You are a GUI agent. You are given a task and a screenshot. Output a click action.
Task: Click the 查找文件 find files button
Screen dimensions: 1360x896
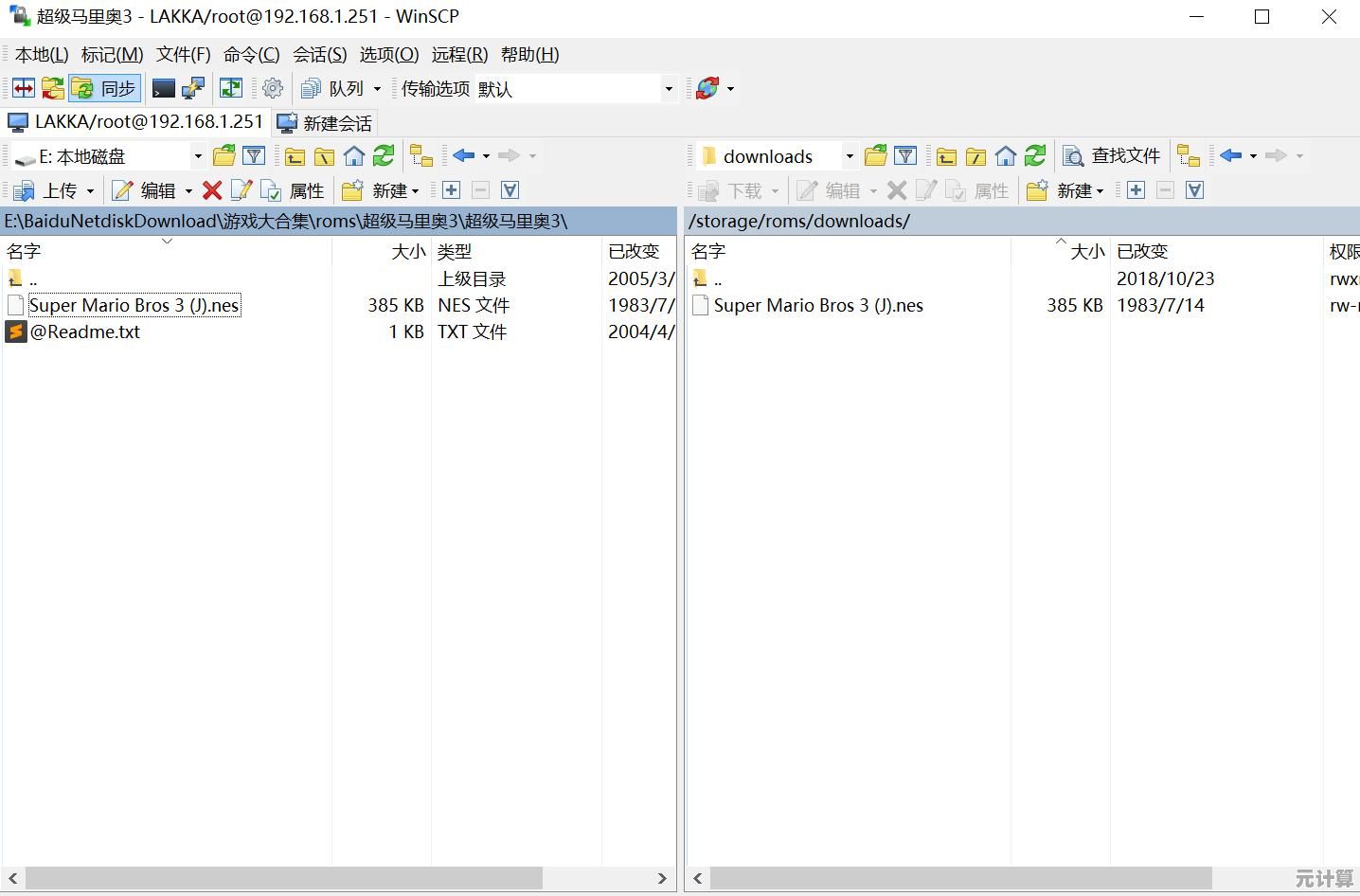click(1112, 155)
